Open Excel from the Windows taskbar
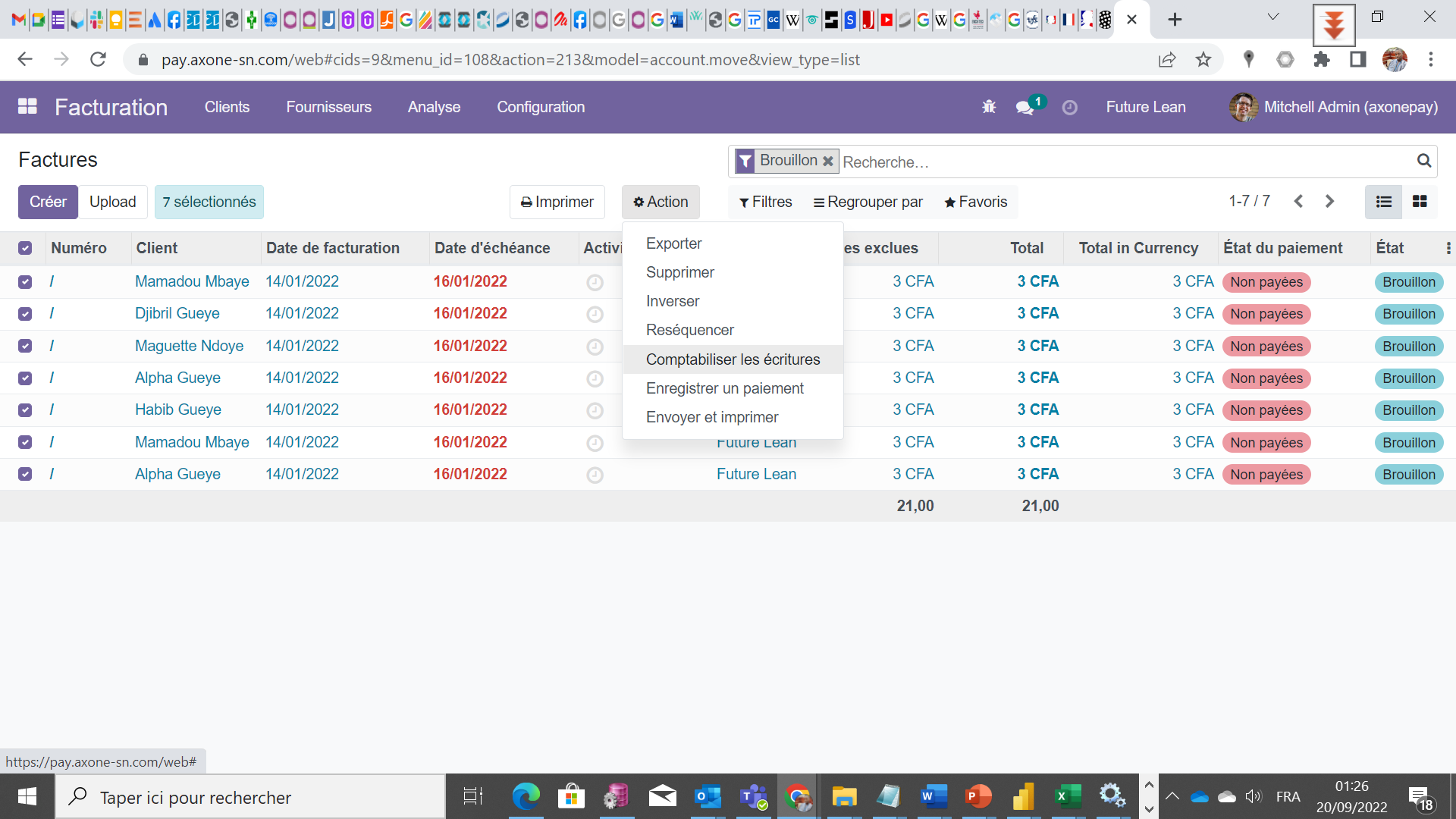 (1067, 796)
